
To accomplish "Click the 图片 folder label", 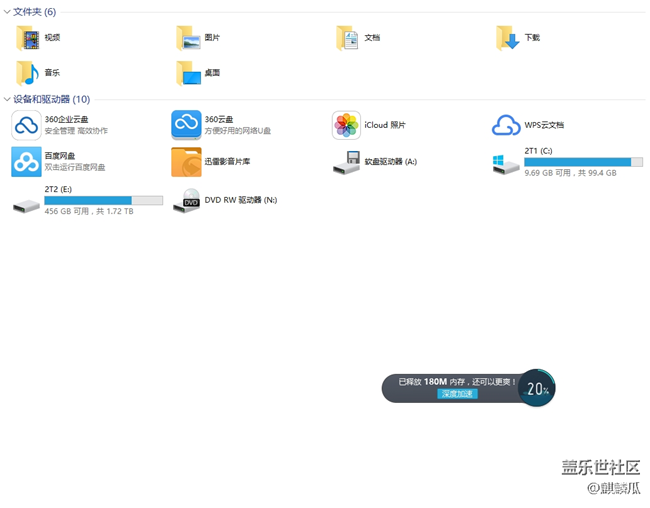I will [212, 38].
